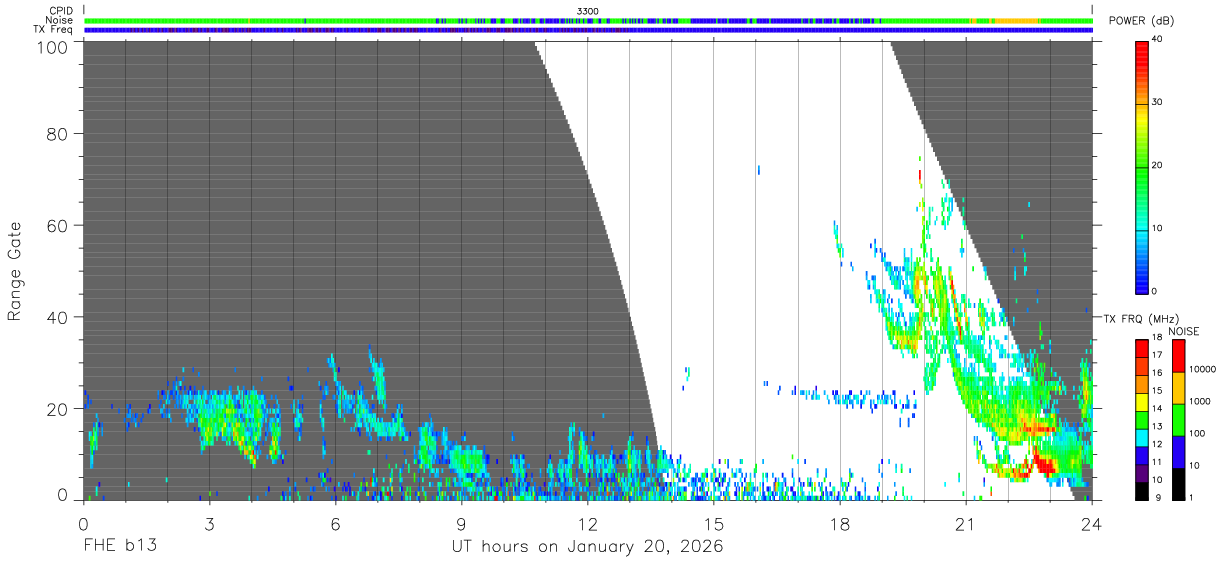Click the 18 hour tick label on time axis
Viewport: 1228px width, 567px height.
[839, 523]
